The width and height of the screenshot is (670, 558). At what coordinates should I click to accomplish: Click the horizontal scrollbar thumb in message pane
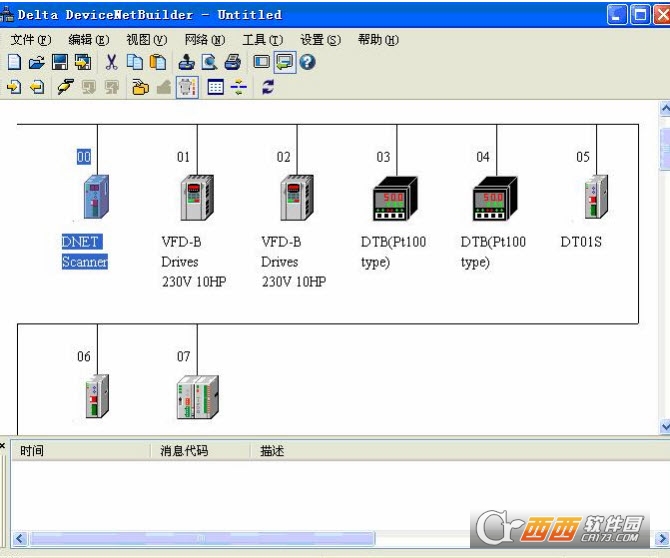coord(201,538)
